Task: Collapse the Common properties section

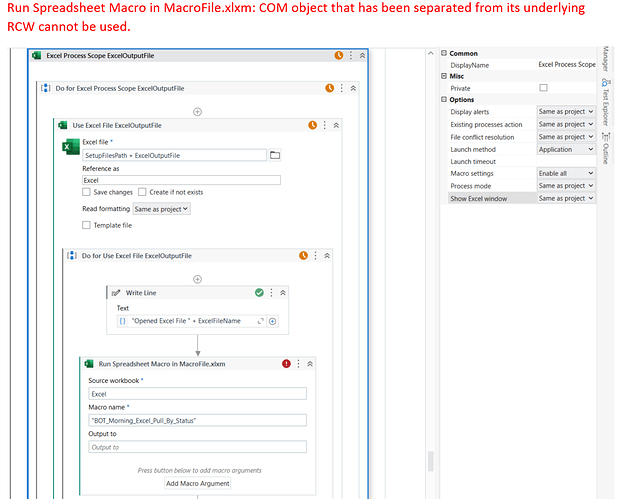Action: 444,53
